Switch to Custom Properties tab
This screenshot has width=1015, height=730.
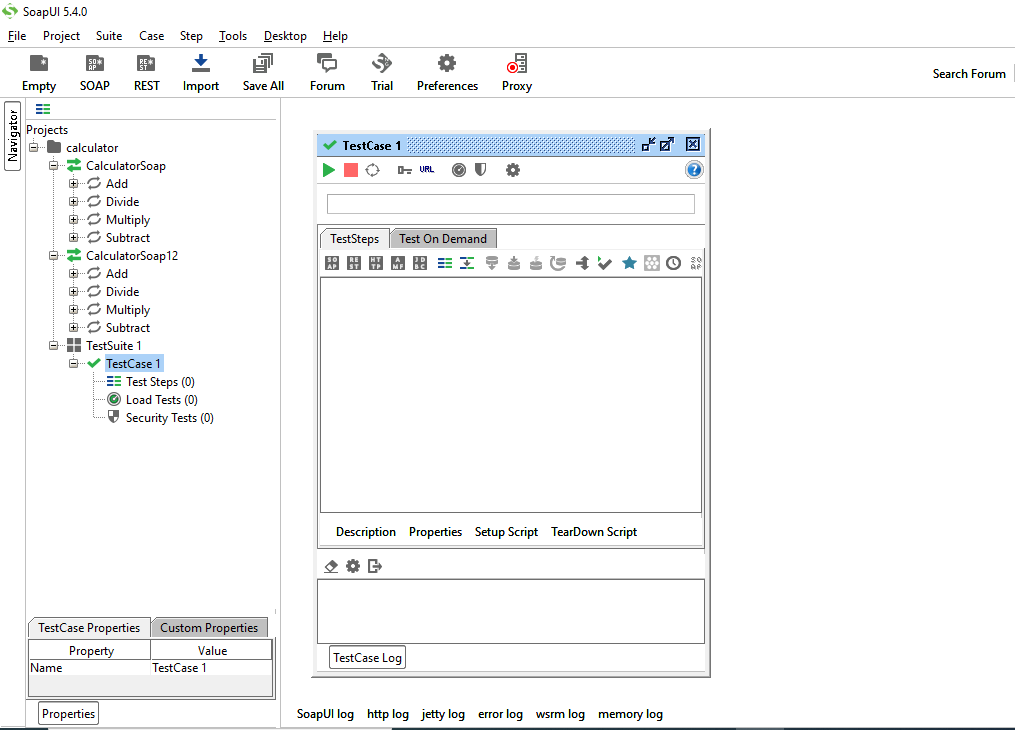209,628
